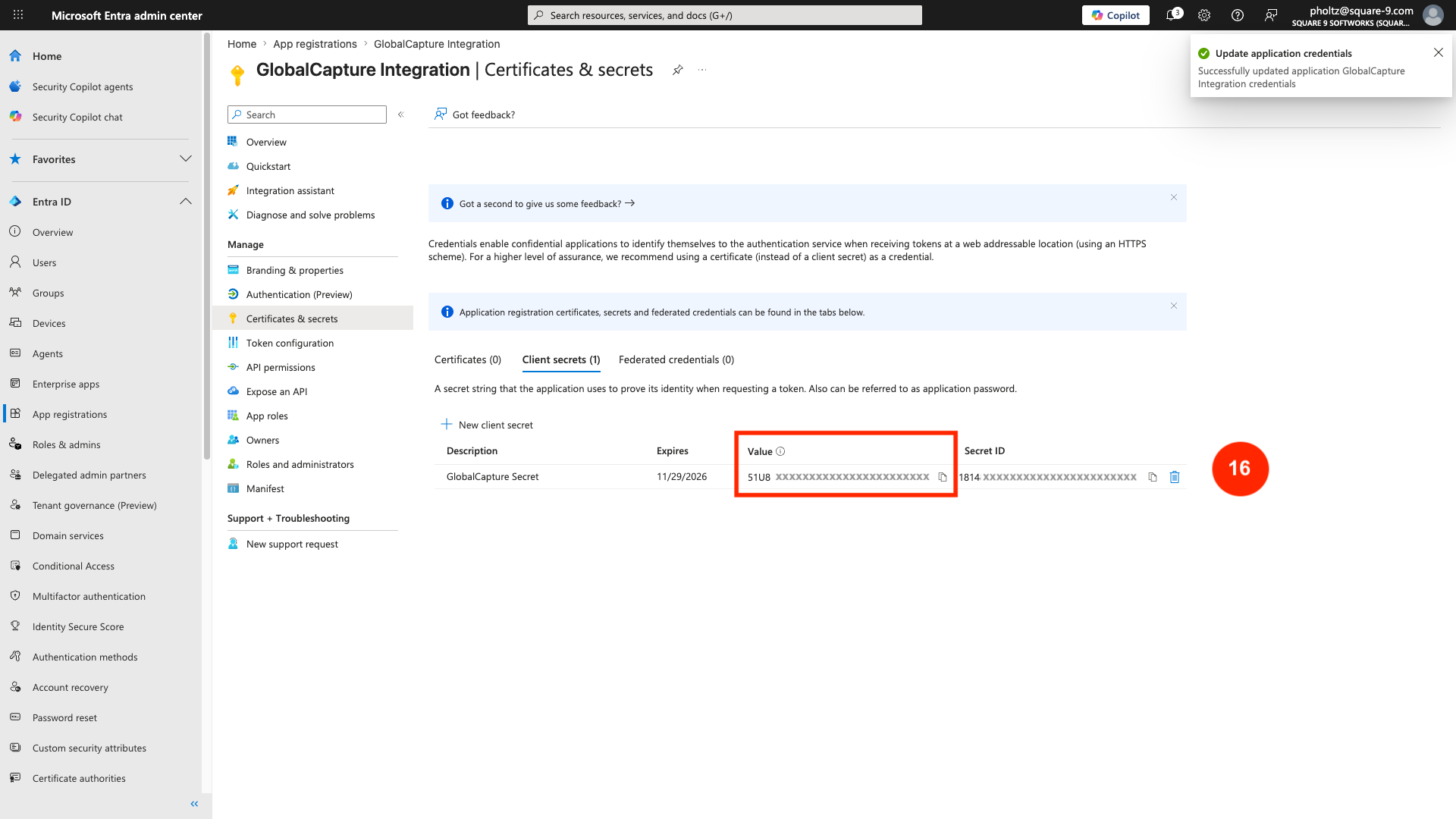Screen dimensions: 1456x819
Task: Go to the Home breadcrumb
Action: [x=242, y=44]
